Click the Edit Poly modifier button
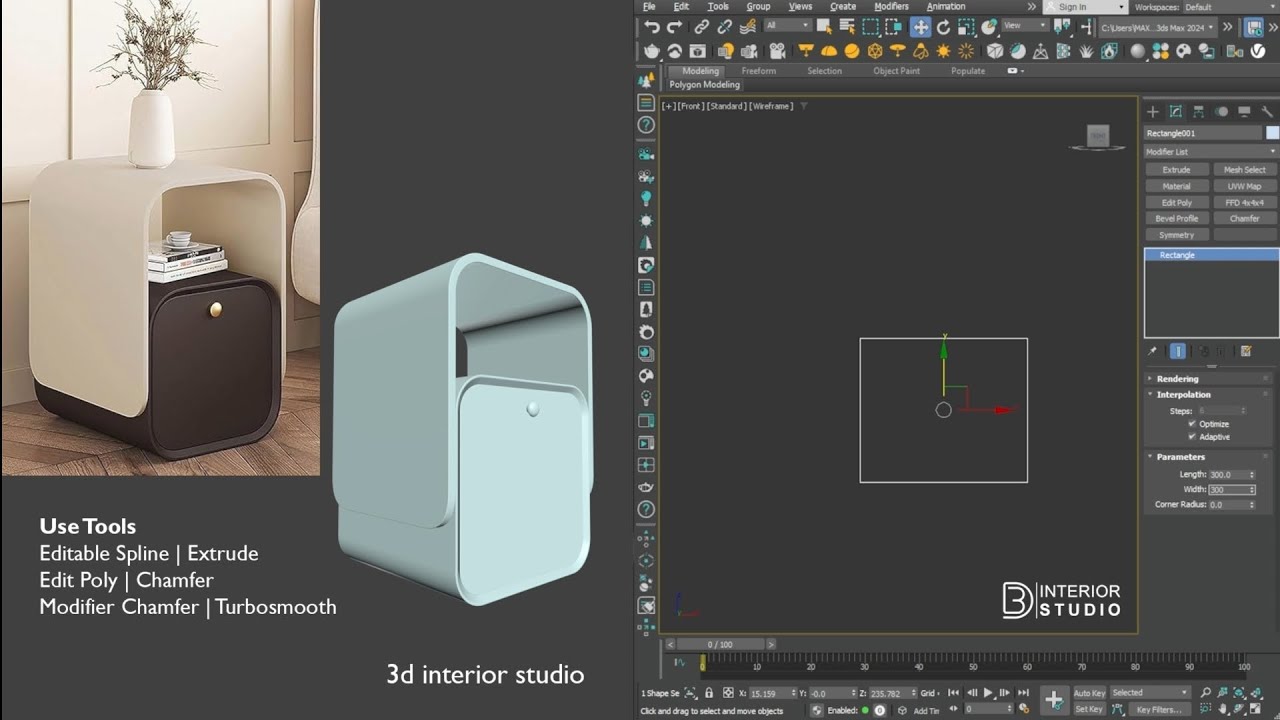The height and width of the screenshot is (720, 1280). click(x=1176, y=202)
